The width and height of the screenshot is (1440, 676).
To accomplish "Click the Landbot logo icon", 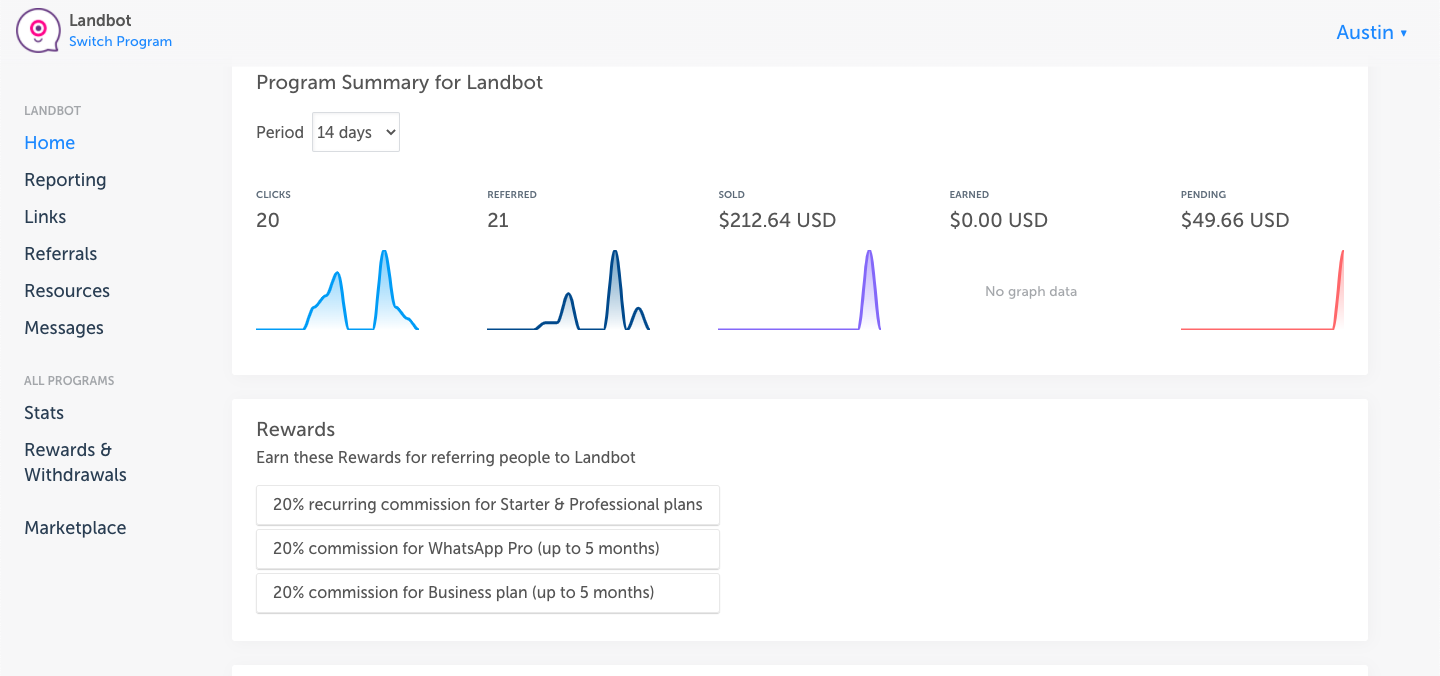I will 38,31.
